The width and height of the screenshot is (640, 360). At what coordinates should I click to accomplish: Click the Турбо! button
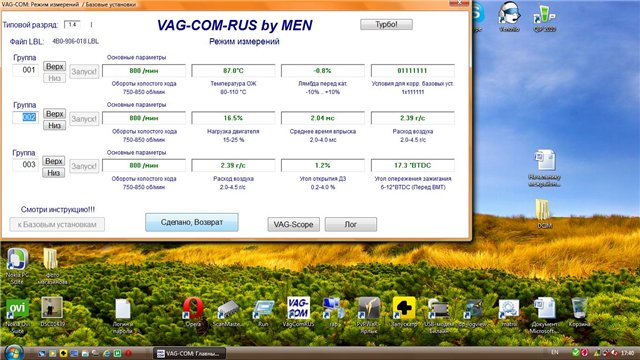386,24
